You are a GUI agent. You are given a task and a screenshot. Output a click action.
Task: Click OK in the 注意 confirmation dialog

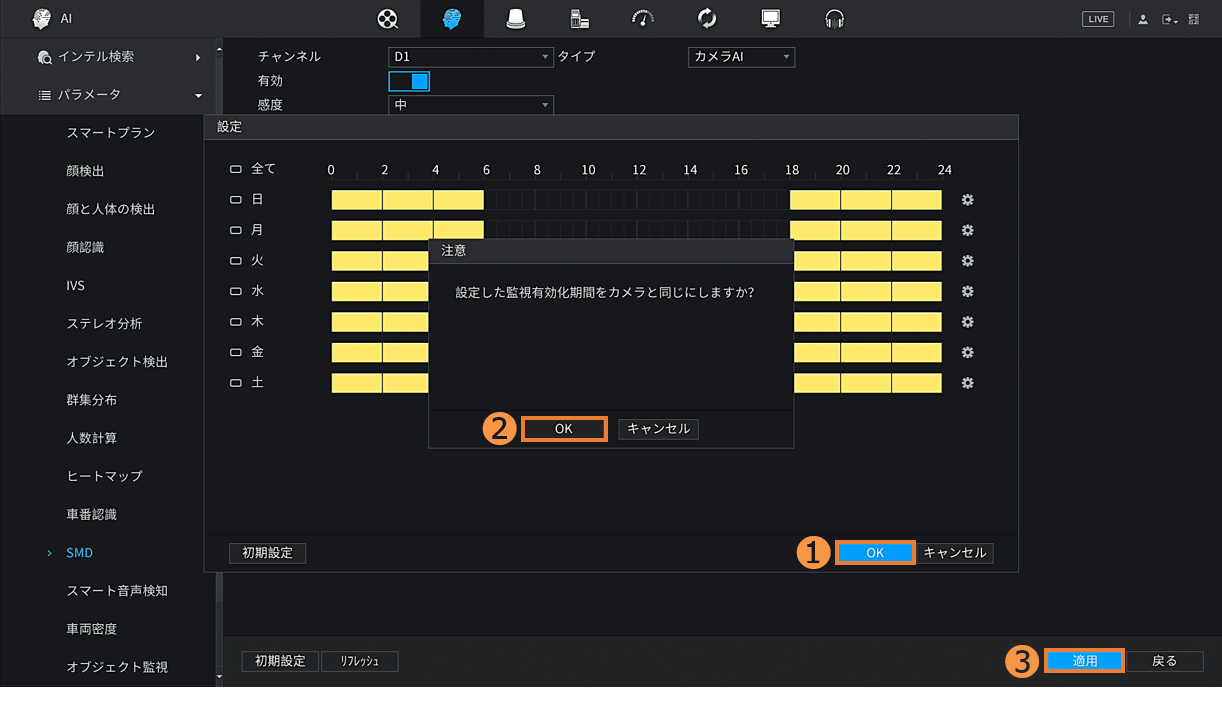(x=564, y=429)
